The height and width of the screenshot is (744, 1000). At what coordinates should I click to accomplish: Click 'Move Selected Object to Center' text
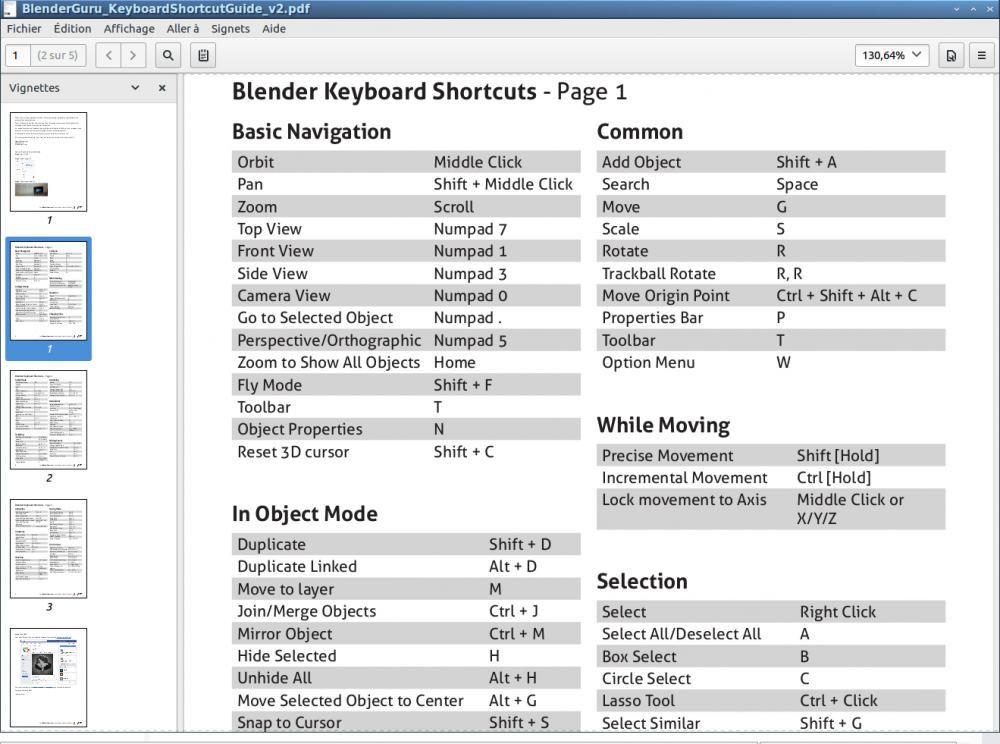click(x=350, y=701)
